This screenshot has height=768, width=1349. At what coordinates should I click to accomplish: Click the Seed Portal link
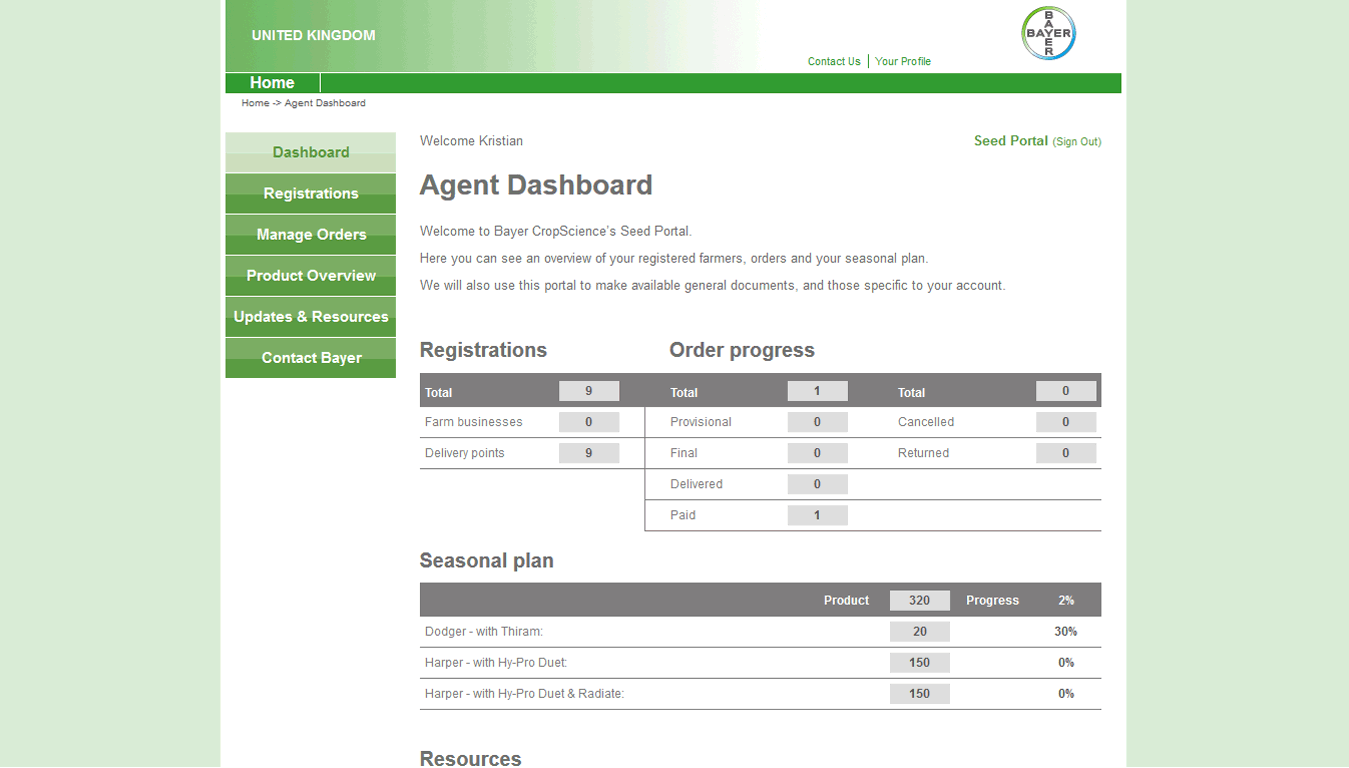click(1011, 141)
